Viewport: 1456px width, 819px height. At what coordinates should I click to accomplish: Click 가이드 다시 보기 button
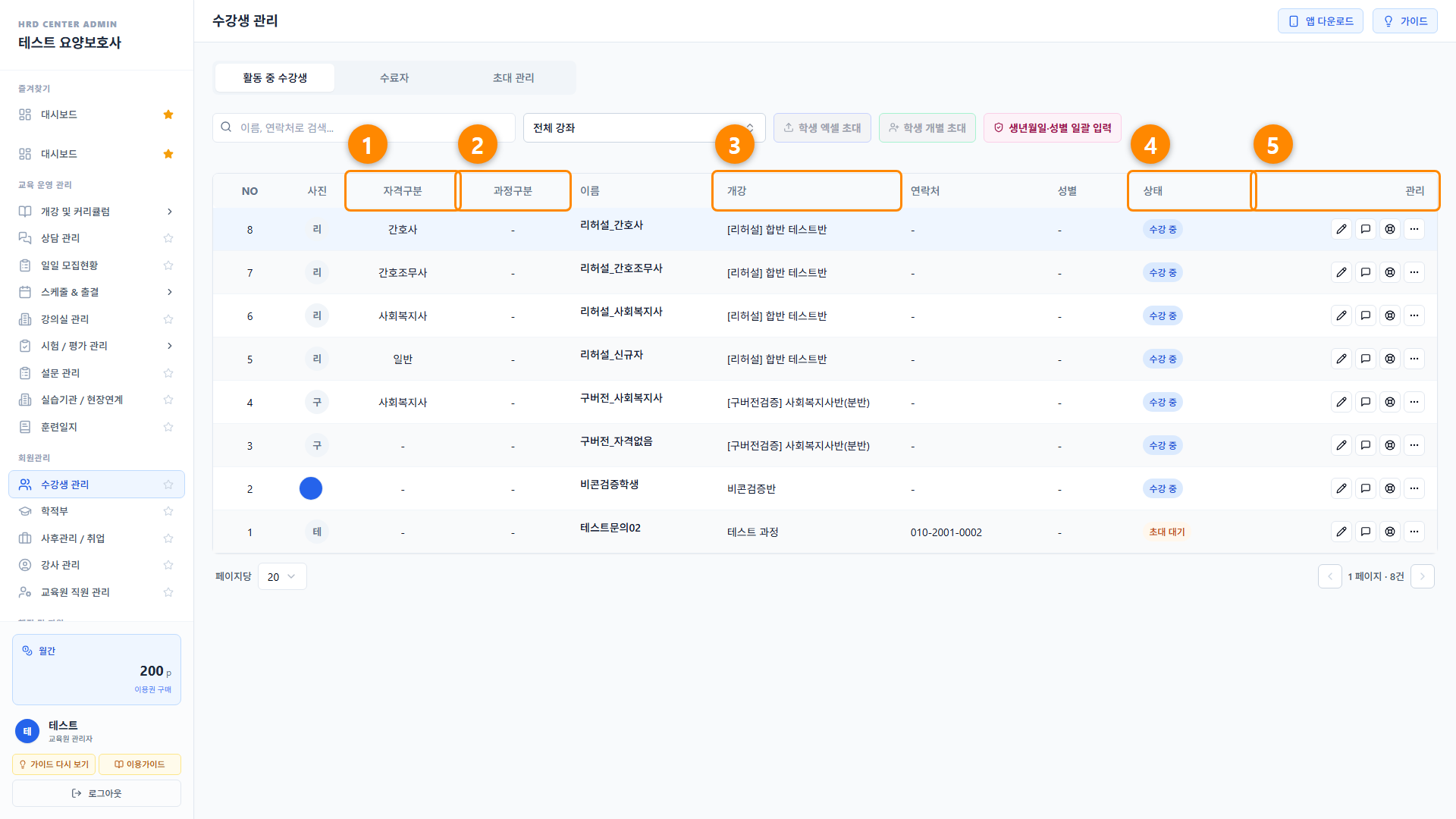(x=54, y=764)
